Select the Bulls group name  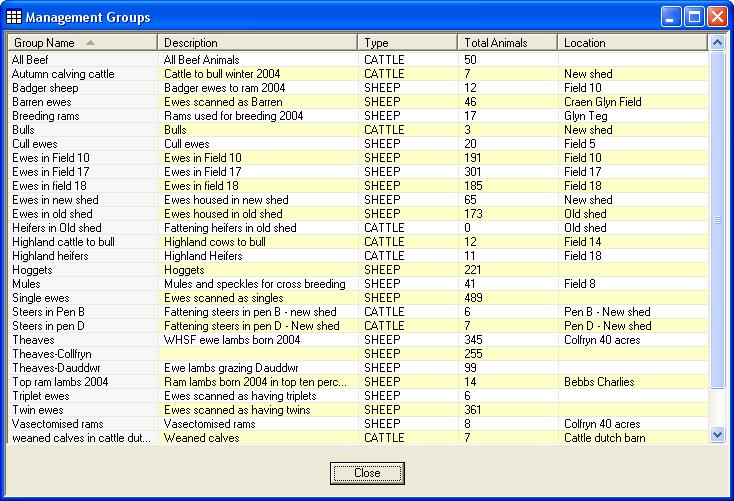tap(23, 130)
